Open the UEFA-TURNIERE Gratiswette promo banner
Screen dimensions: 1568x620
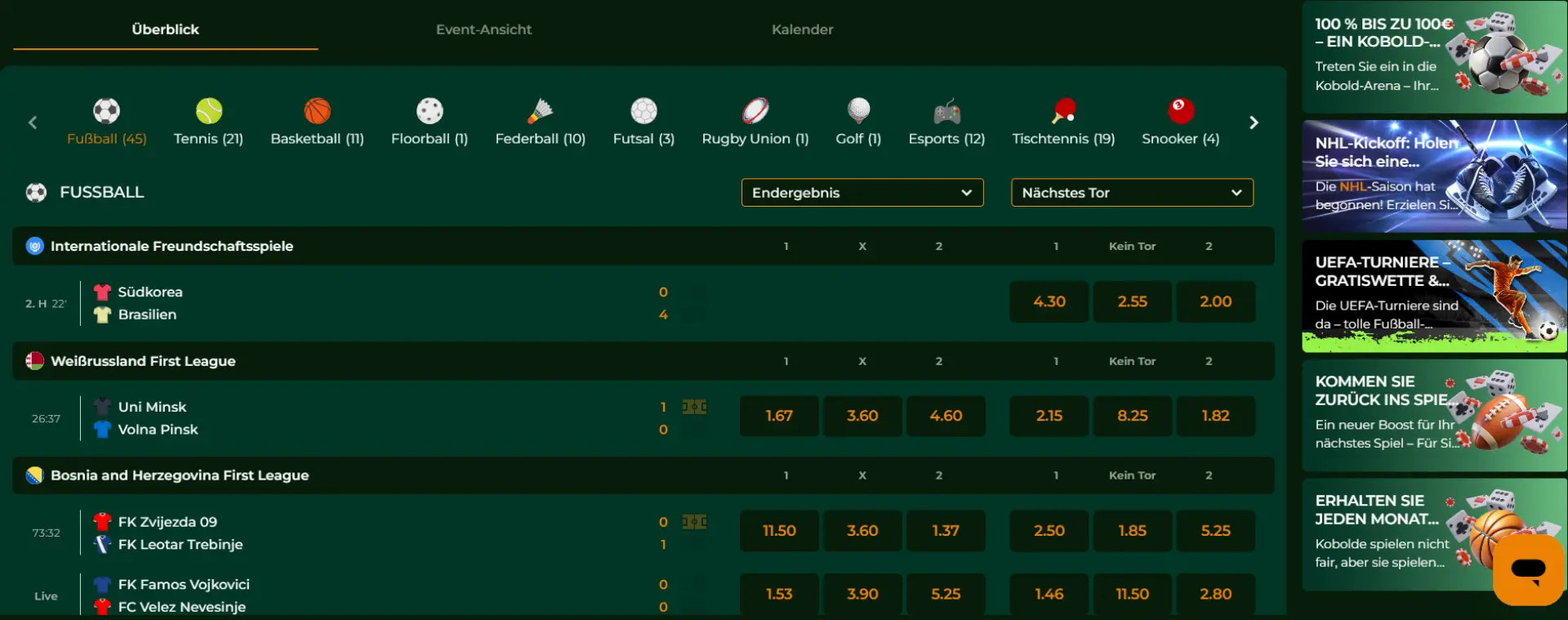(x=1434, y=296)
